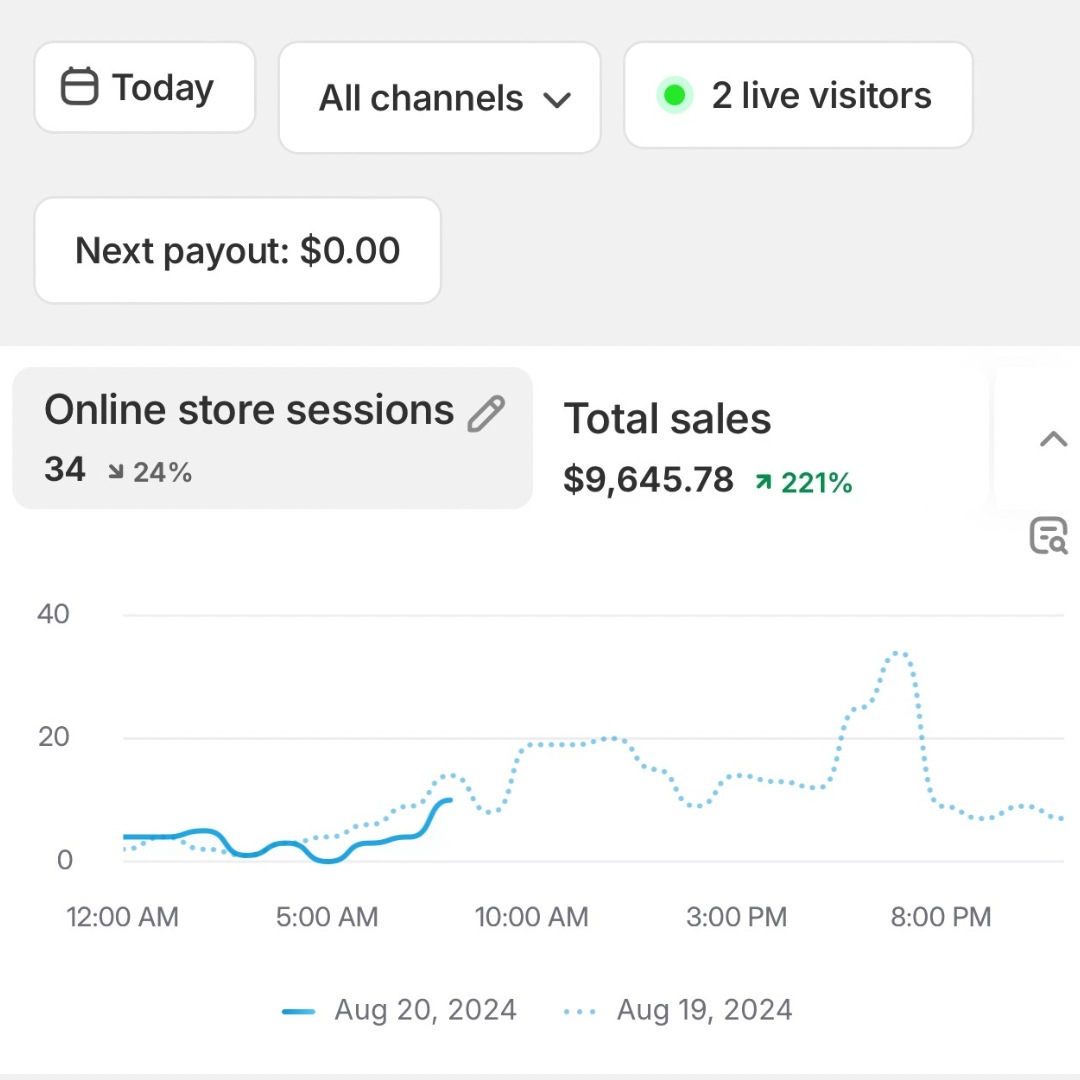Screen dimensions: 1080x1080
Task: Click the down arrow next to 24%
Action: (116, 472)
